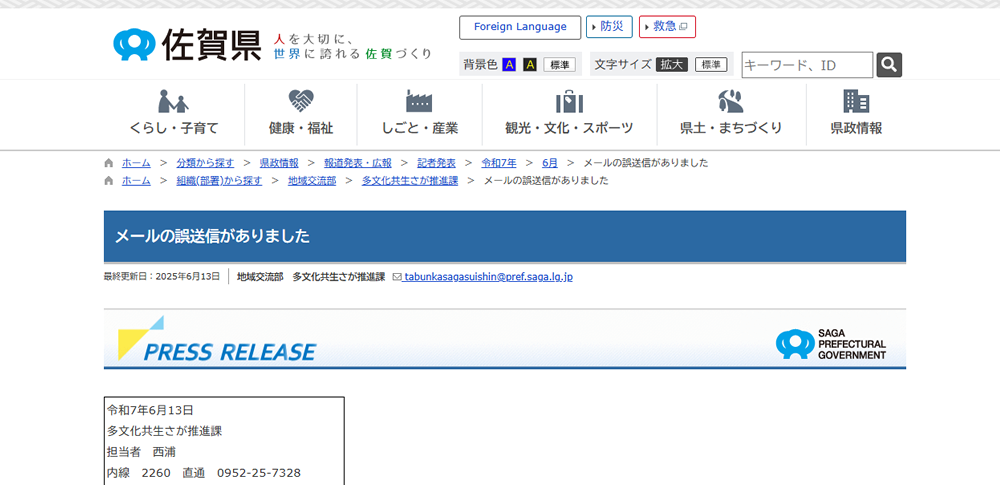
Task: Click the phone line 内線 2260 直通 0952-25-7328
Action: (204, 473)
